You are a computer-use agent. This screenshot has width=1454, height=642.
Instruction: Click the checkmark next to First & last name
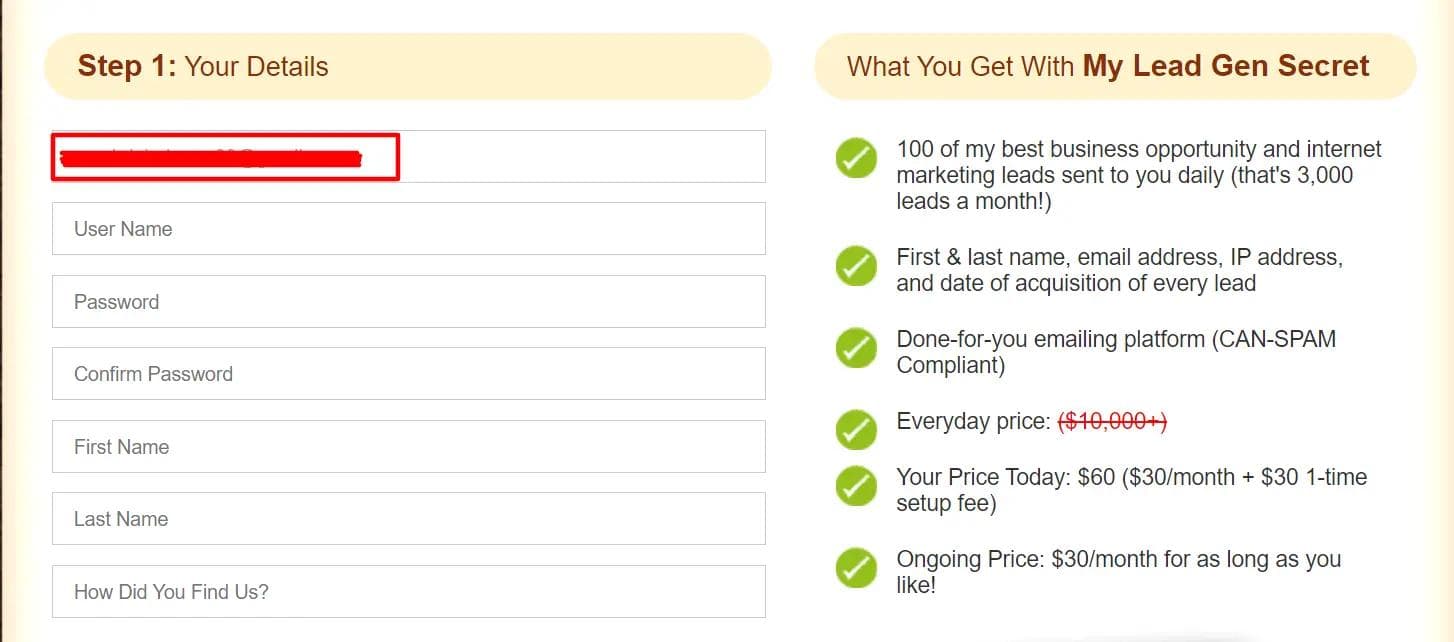coord(856,265)
